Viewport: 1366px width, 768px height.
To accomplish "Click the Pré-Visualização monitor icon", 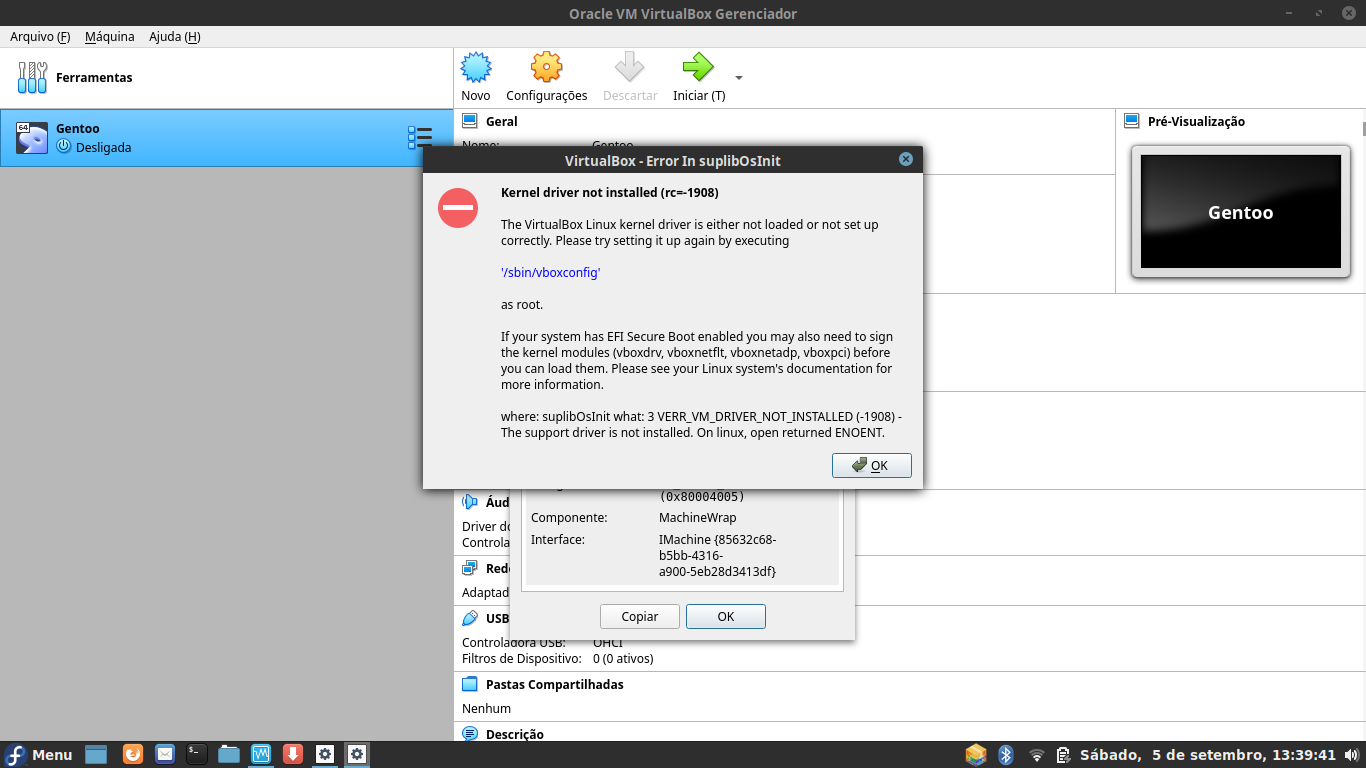I will (1132, 121).
